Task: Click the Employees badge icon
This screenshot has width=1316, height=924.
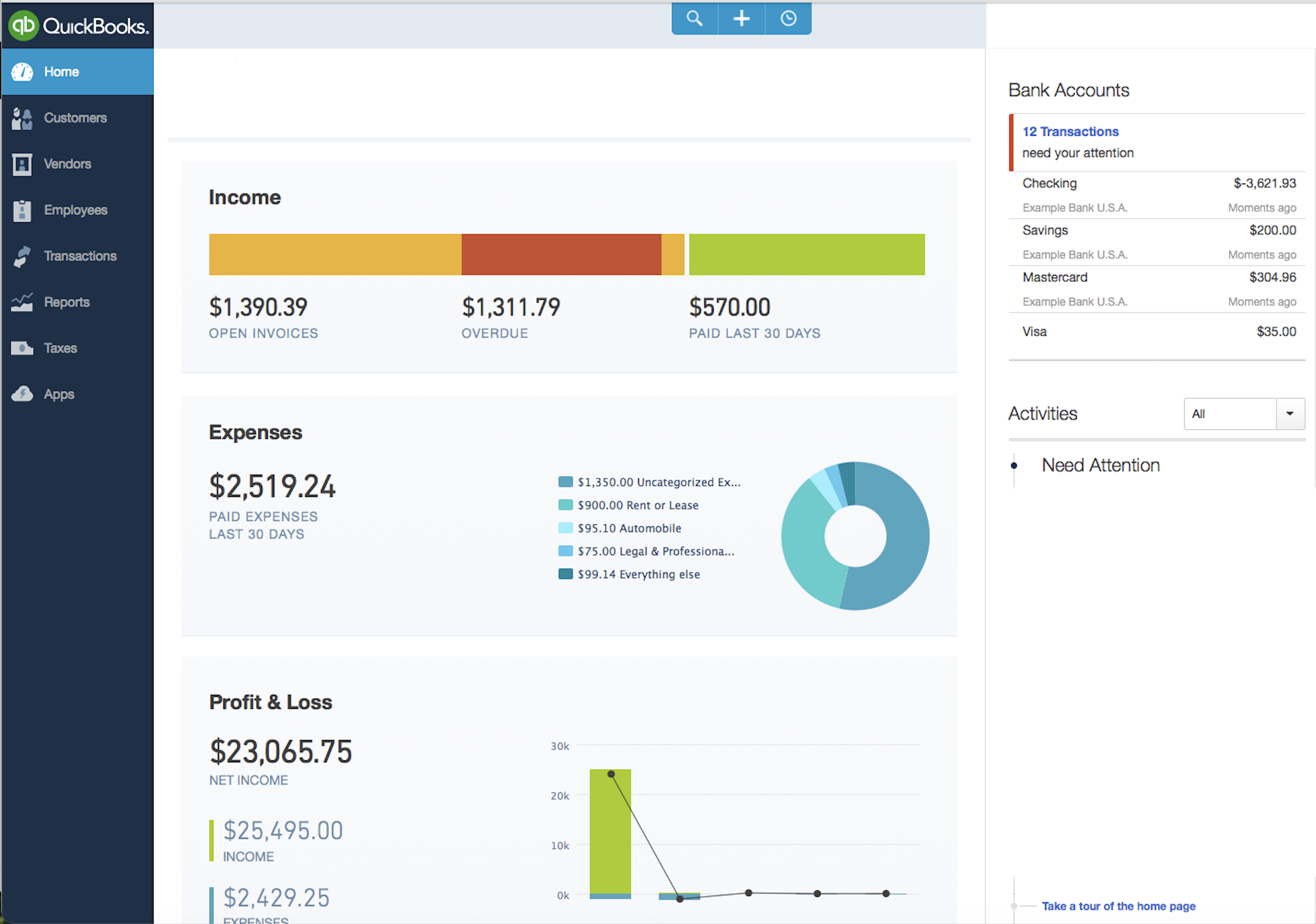Action: pos(22,210)
